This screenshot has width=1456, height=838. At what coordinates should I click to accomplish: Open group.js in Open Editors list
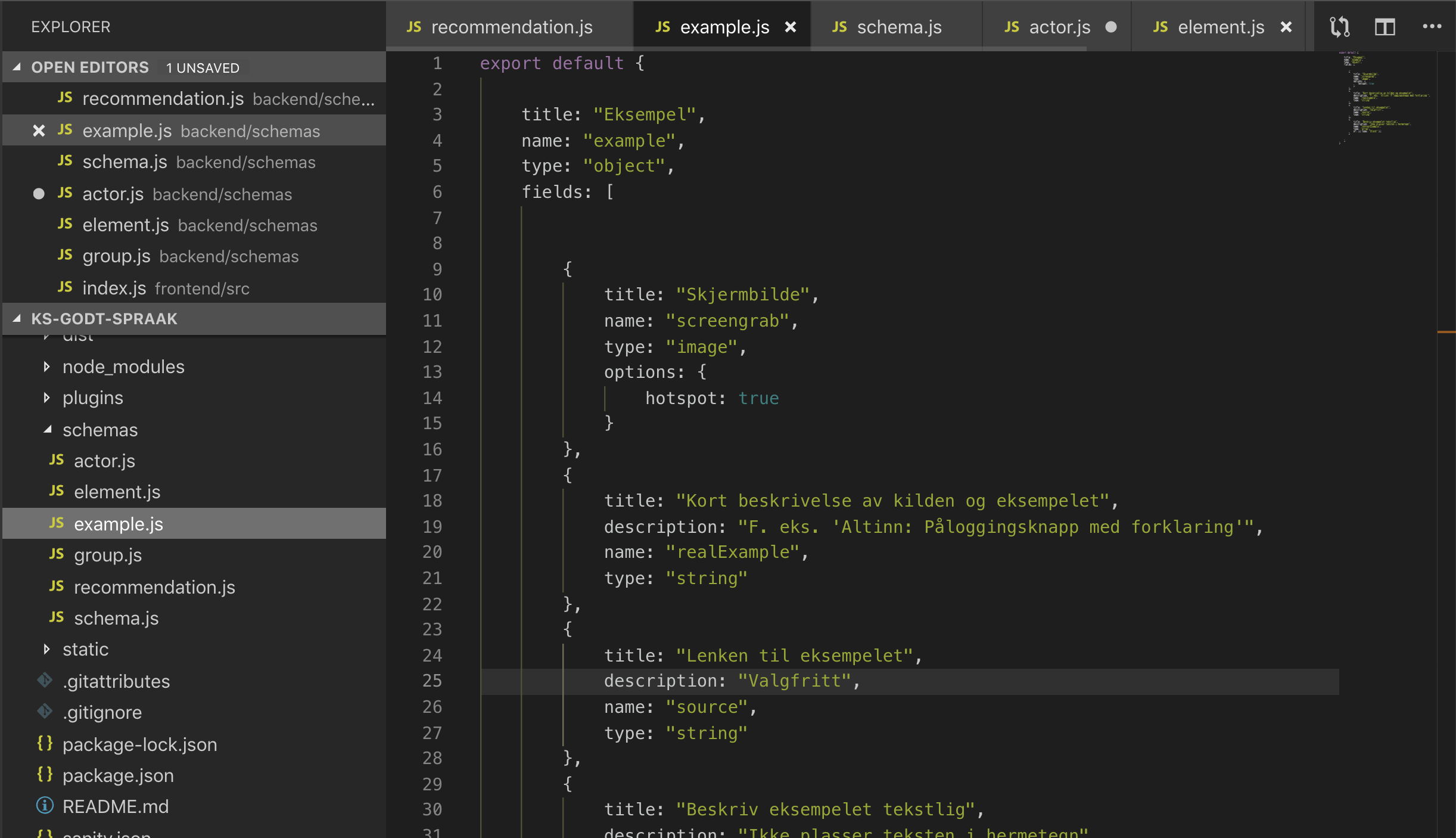coord(194,256)
